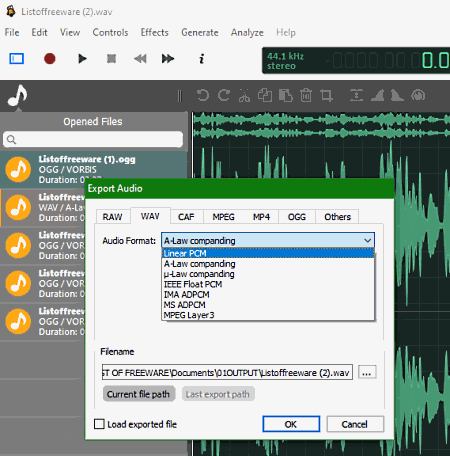This screenshot has width=450, height=456.
Task: Confirm export with OK
Action: tap(291, 424)
